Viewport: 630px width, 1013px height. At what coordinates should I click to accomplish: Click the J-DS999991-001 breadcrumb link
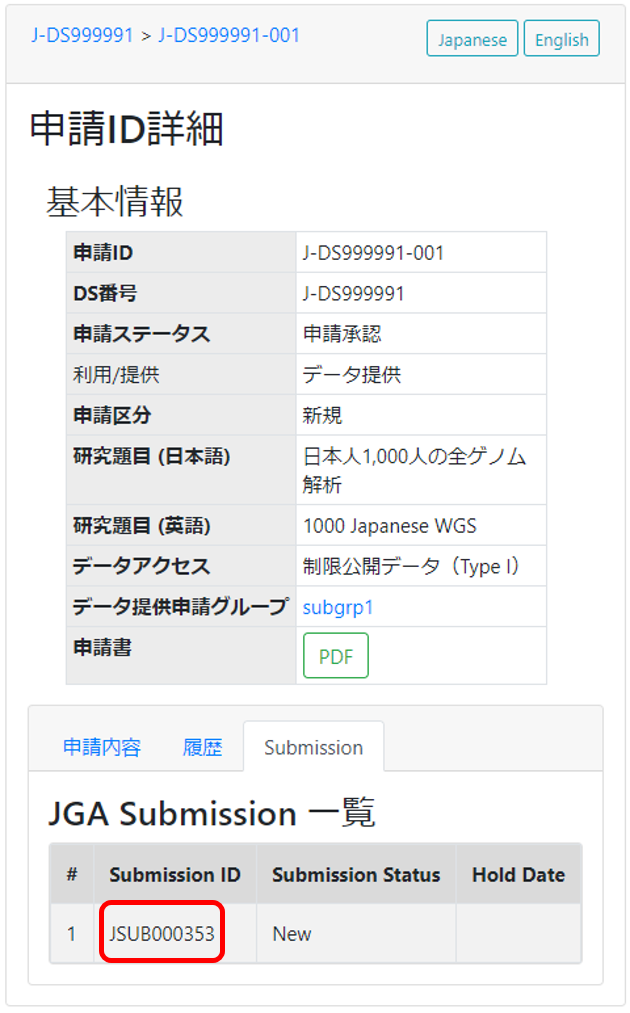pos(229,36)
